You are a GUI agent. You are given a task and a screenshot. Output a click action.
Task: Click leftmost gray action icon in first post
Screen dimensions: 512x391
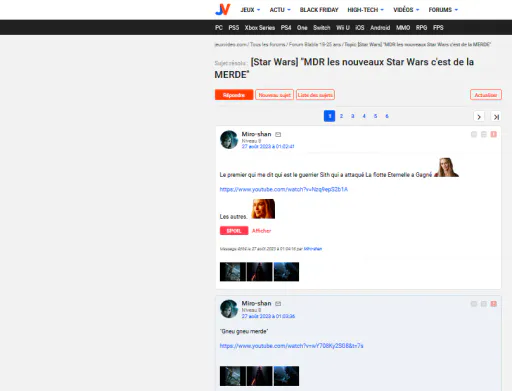pyautogui.click(x=474, y=134)
